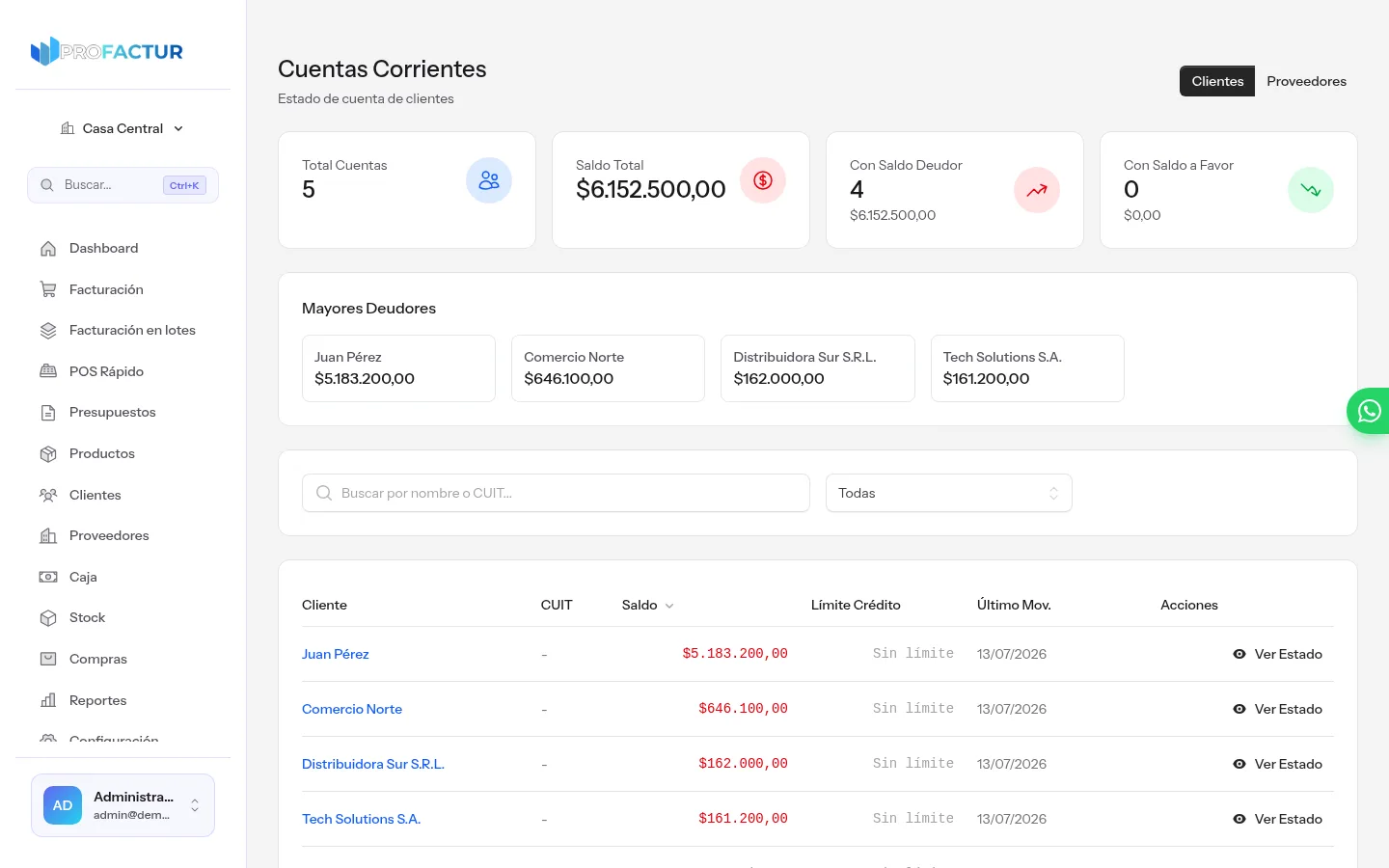
Task: Select the Comercio Norte top debtor card
Action: [608, 368]
